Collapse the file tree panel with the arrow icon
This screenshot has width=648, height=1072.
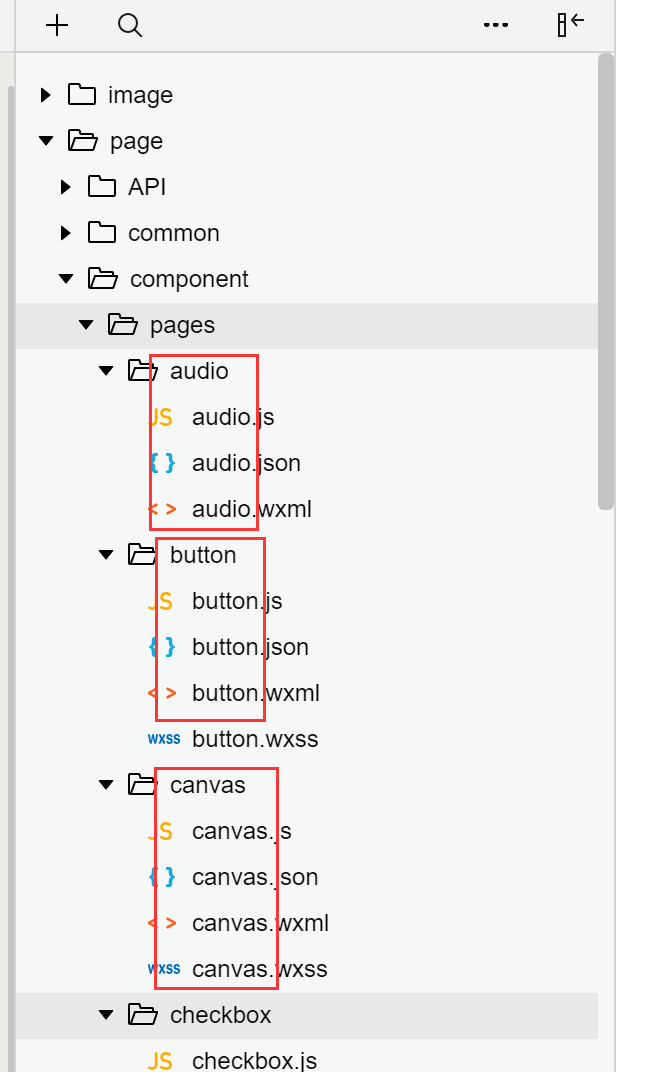tap(570, 25)
